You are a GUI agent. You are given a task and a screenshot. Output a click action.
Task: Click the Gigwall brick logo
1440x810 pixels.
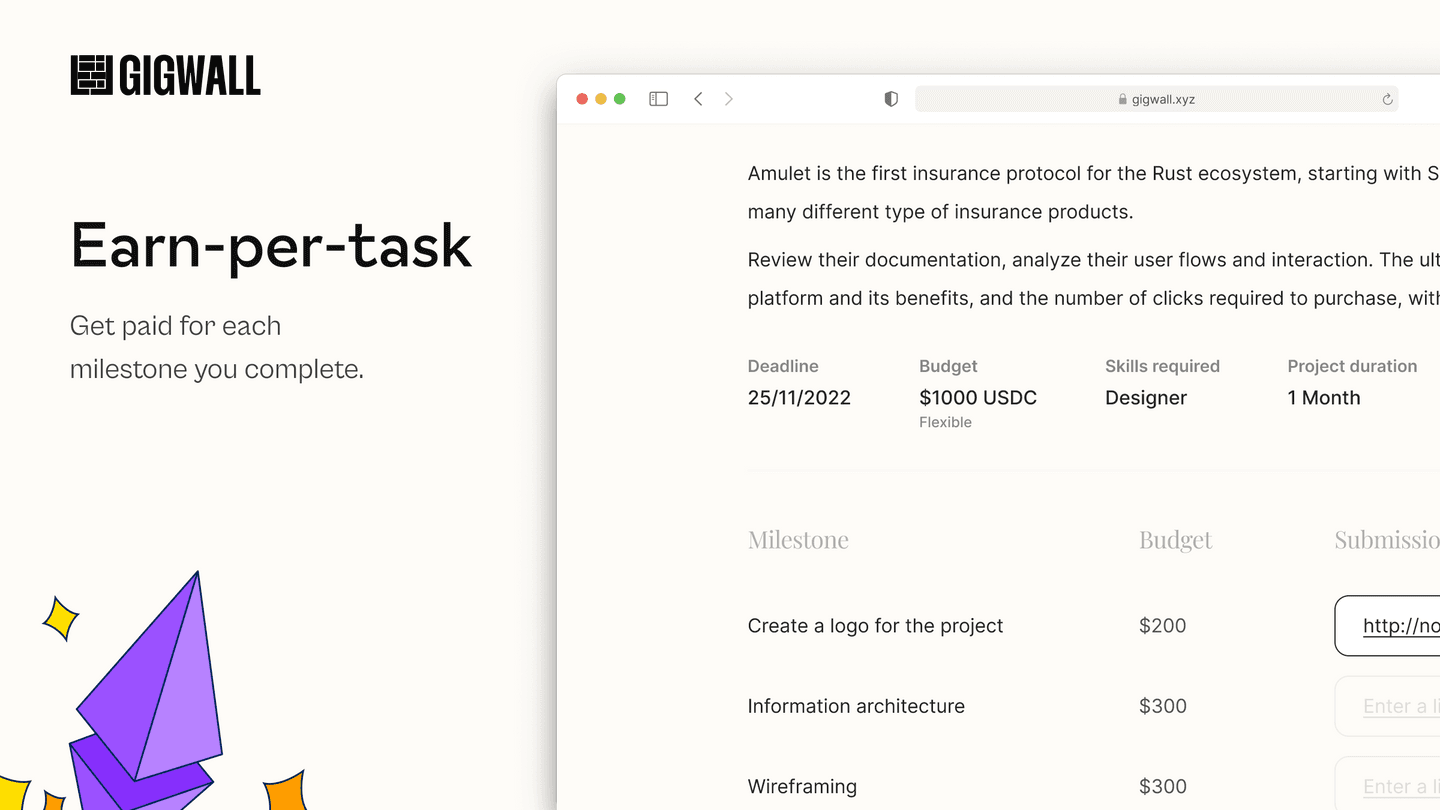pos(91,75)
